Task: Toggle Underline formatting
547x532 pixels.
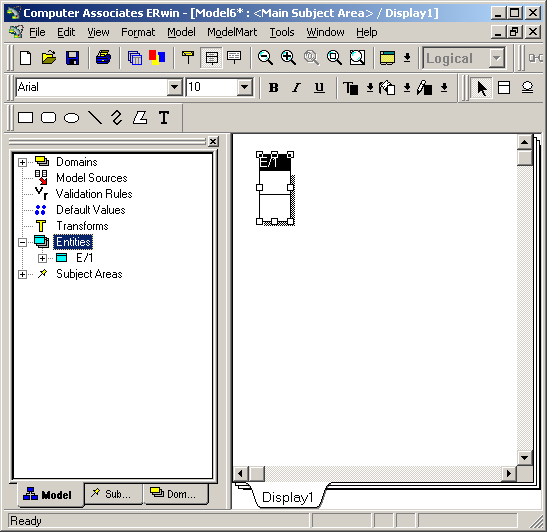Action: tap(319, 88)
